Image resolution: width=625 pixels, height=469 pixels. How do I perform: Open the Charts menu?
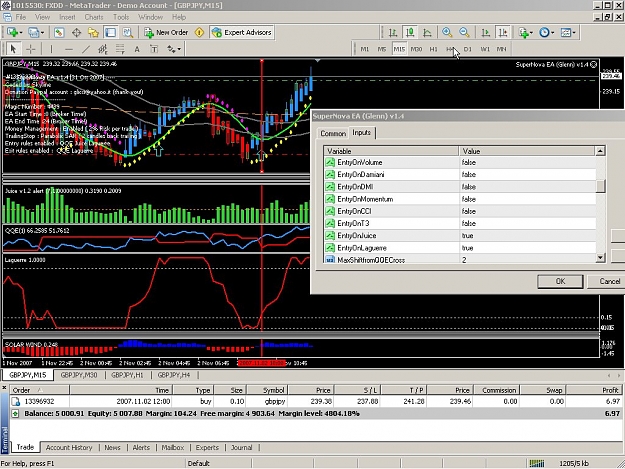coord(94,17)
